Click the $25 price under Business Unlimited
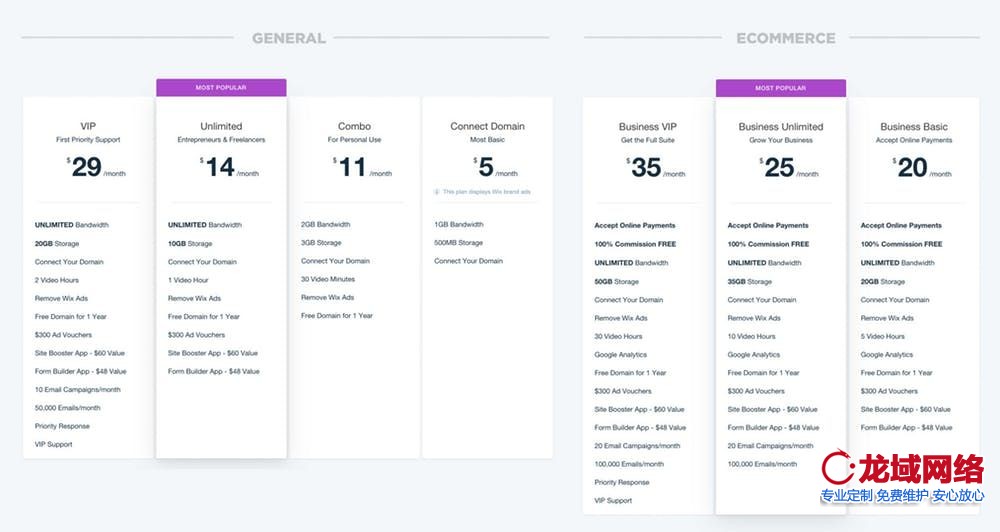 (780, 168)
